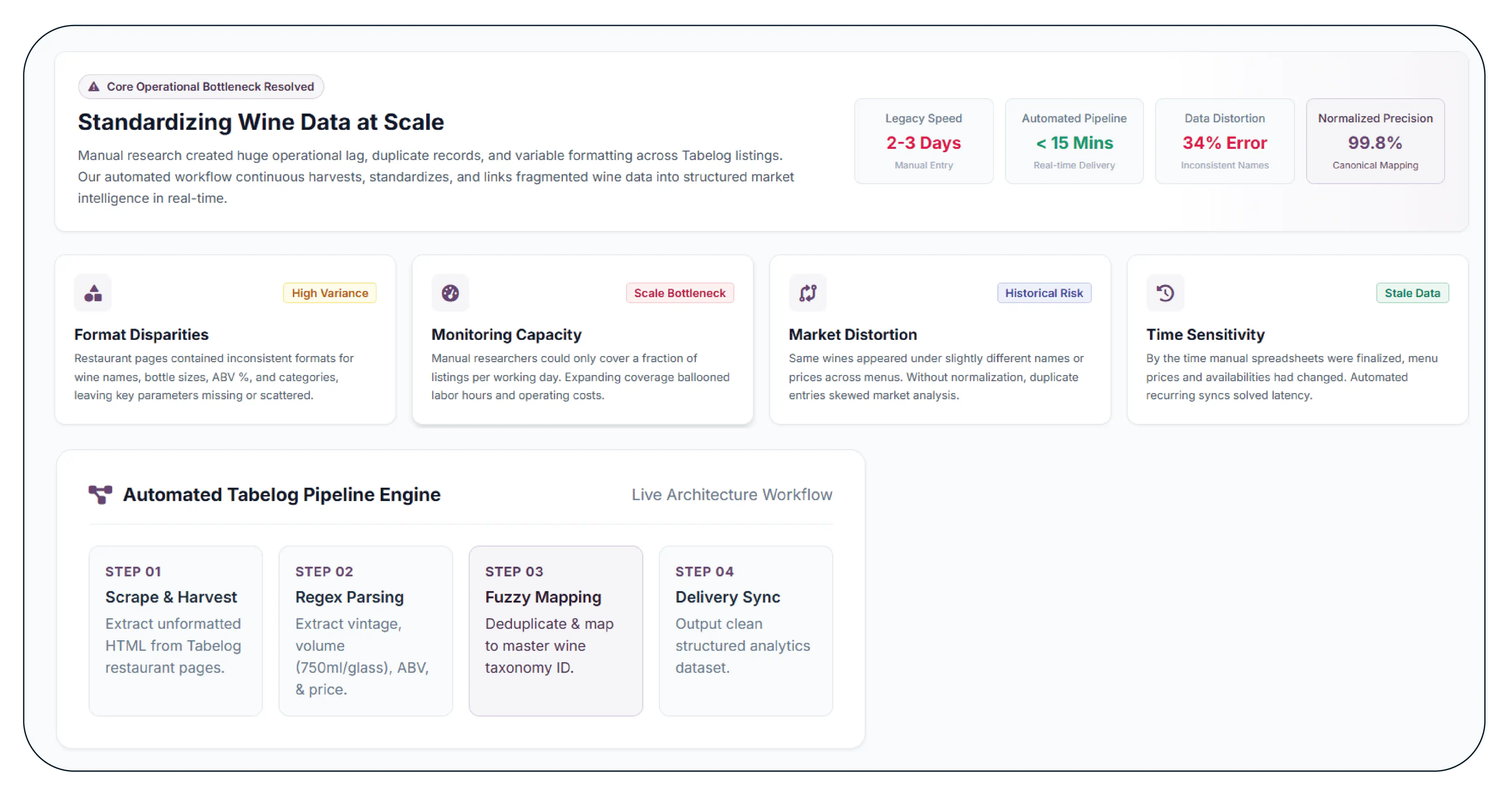Select the STEP 03 Fuzzy Mapping card
The height and width of the screenshot is (796, 1512).
coord(556,631)
